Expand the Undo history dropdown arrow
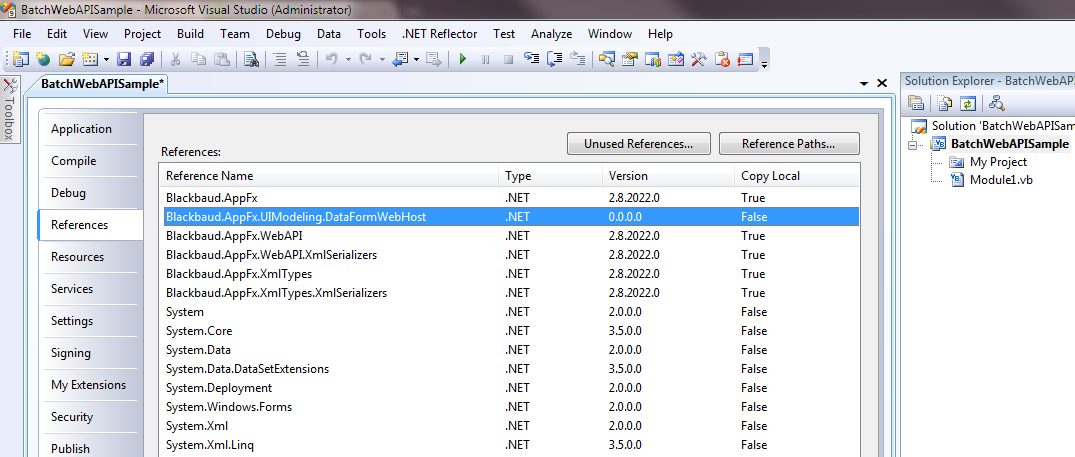The height and width of the screenshot is (457, 1075). point(348,60)
